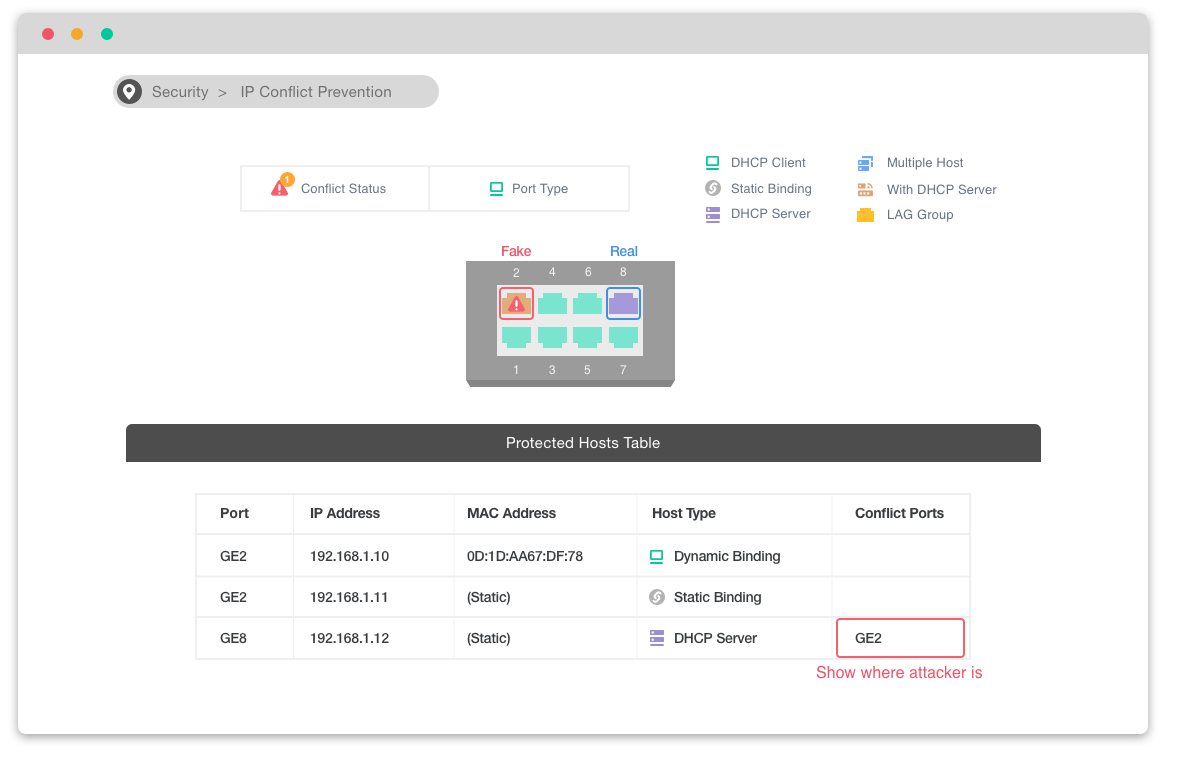The image size is (1177, 768).
Task: Open the Security breadcrumb link
Action: pyautogui.click(x=180, y=92)
